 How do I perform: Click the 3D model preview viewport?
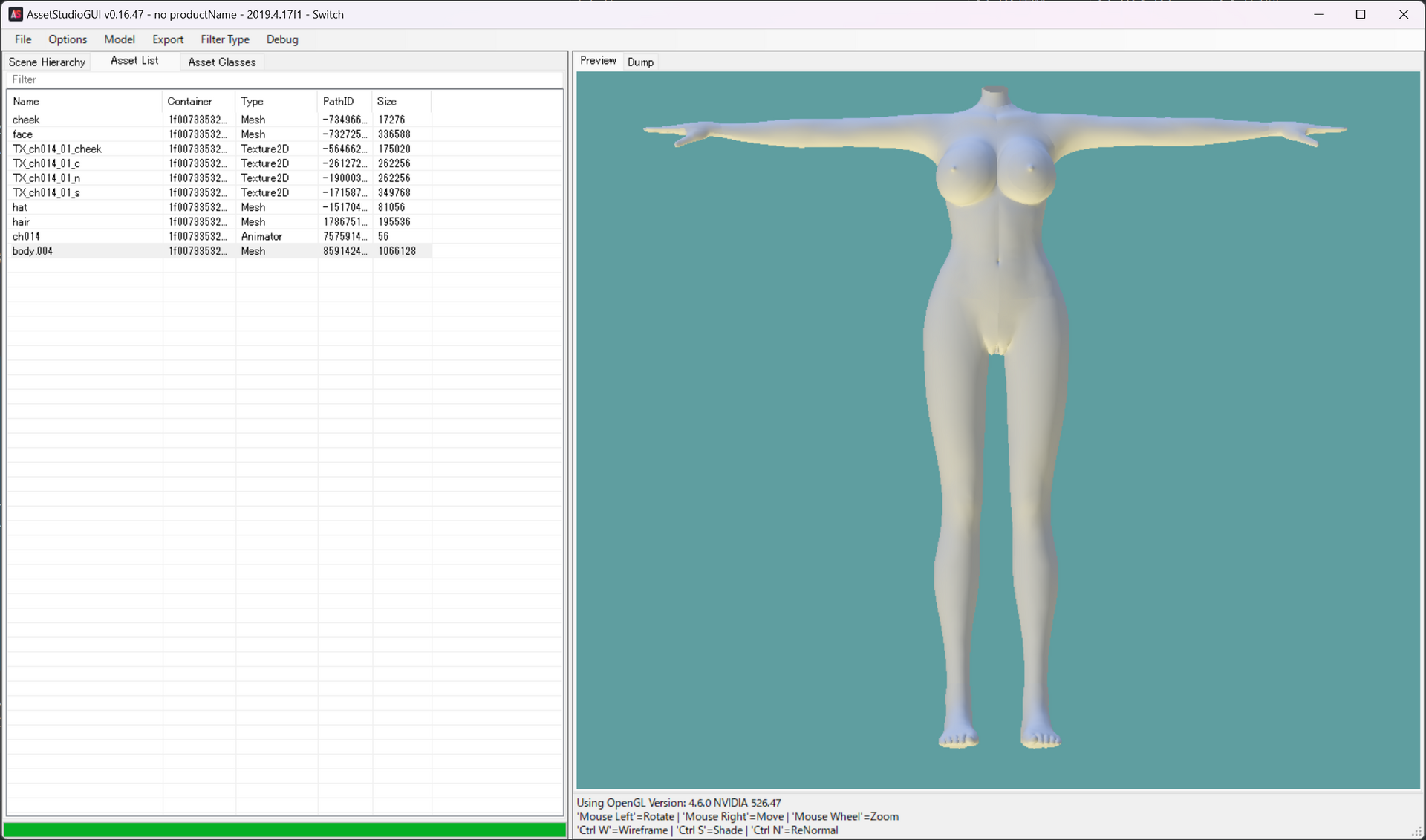coord(998,430)
